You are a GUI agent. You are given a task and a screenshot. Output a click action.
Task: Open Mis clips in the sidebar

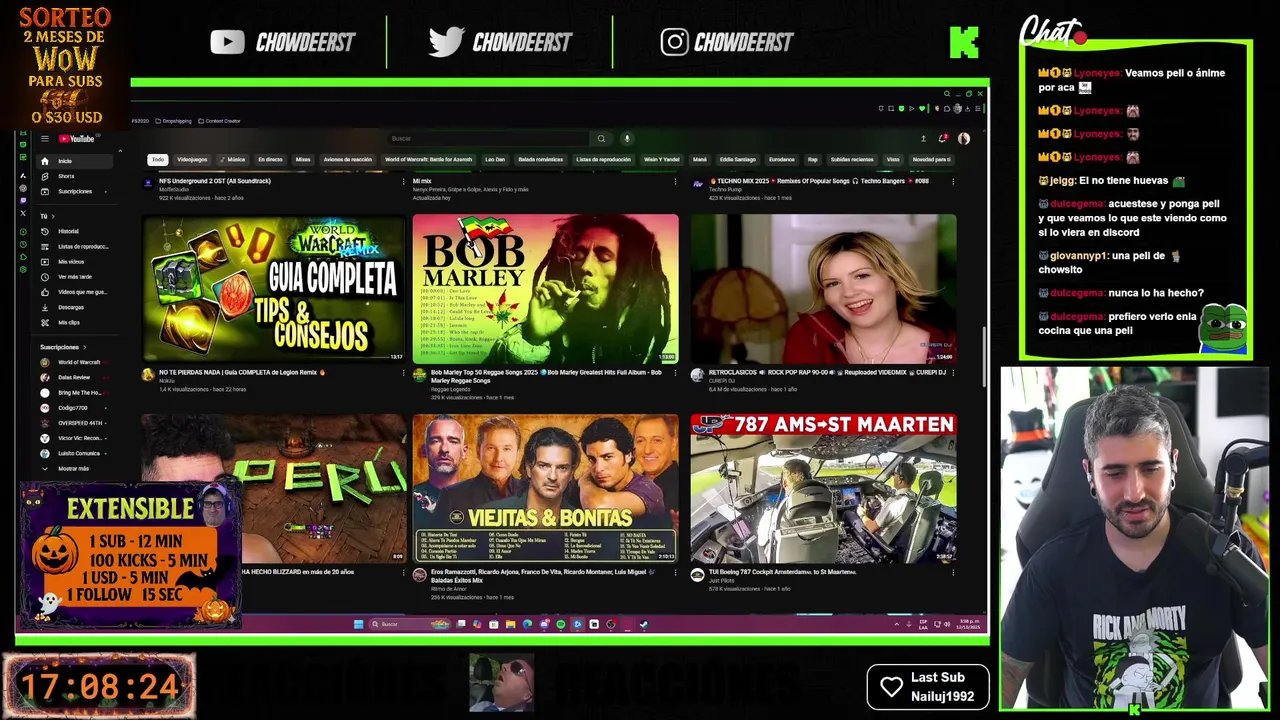pos(74,322)
